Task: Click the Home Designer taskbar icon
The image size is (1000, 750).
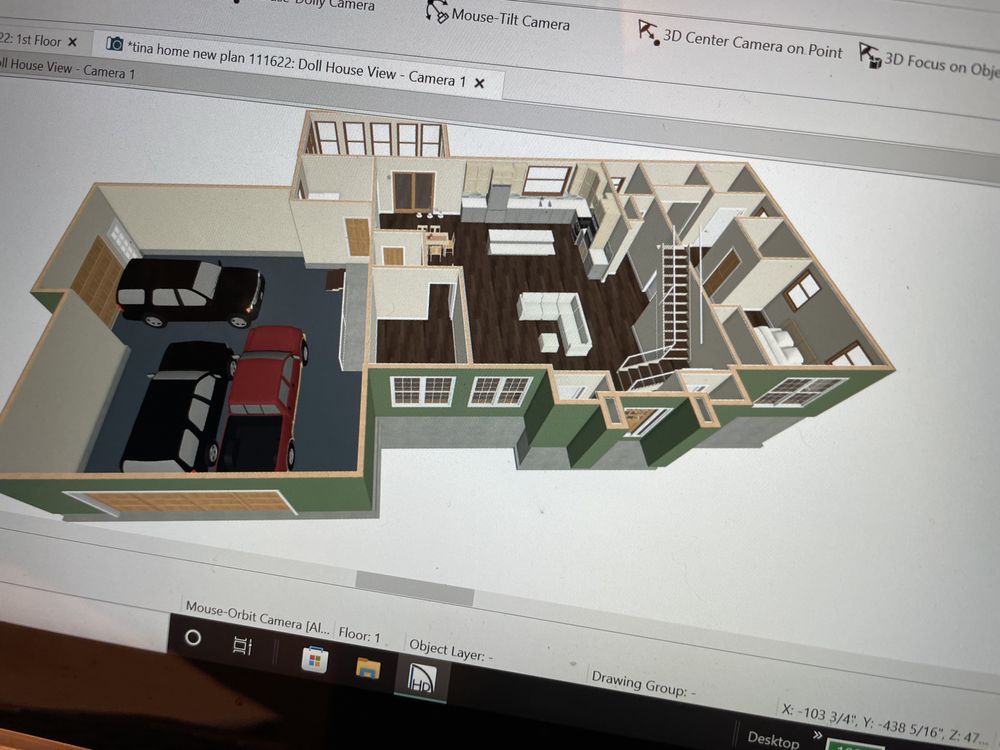Action: pos(418,678)
